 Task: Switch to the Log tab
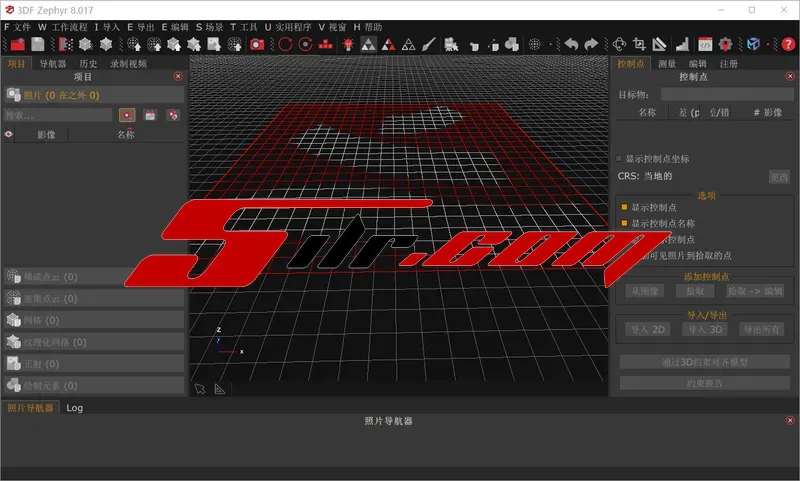click(74, 408)
